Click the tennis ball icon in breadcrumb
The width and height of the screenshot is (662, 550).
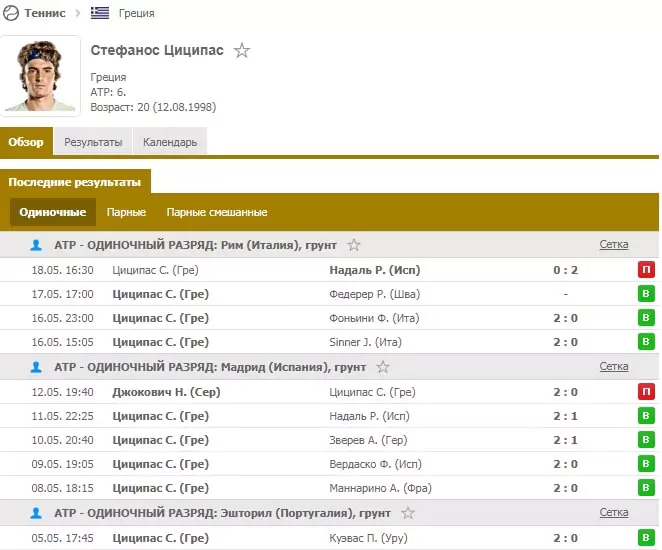(x=11, y=13)
